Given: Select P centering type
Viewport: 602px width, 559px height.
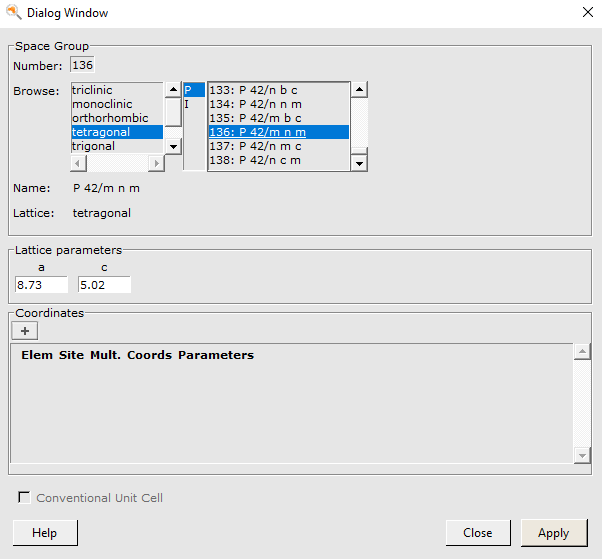Looking at the screenshot, I should pos(193,90).
